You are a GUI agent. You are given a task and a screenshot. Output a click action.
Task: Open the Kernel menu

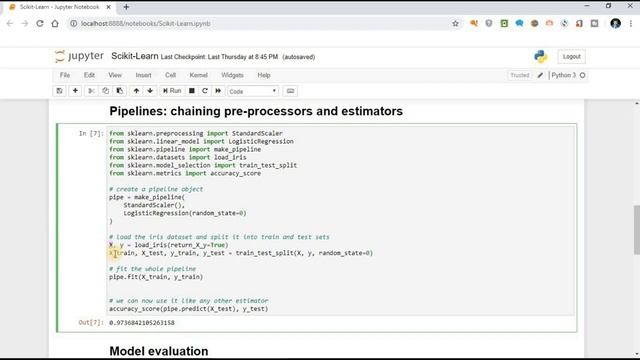pos(199,75)
